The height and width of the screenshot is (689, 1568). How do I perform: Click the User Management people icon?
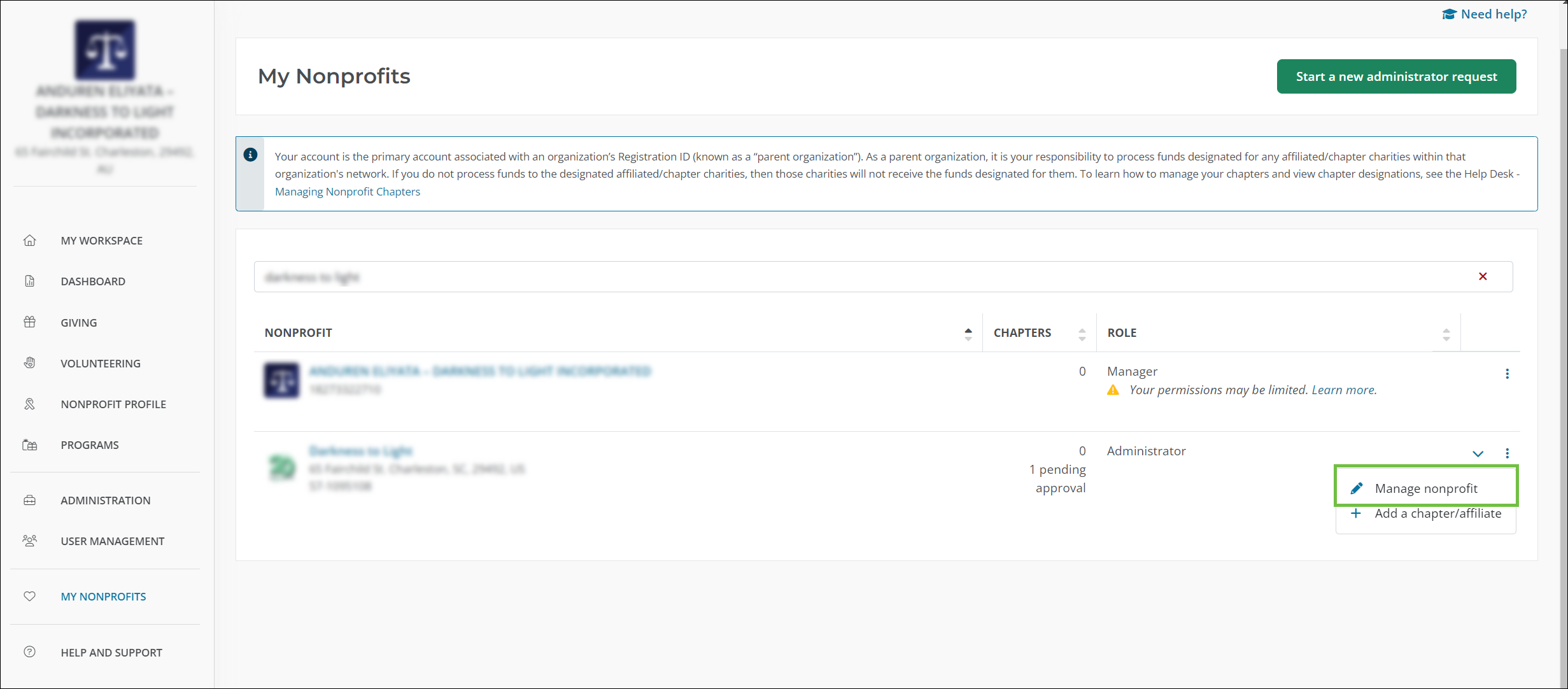(30, 541)
